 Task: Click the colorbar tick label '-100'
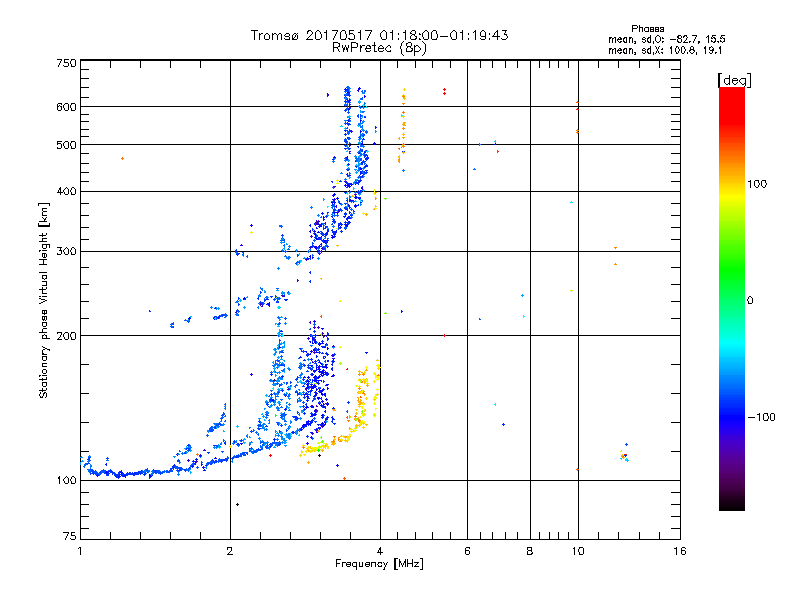[761, 417]
